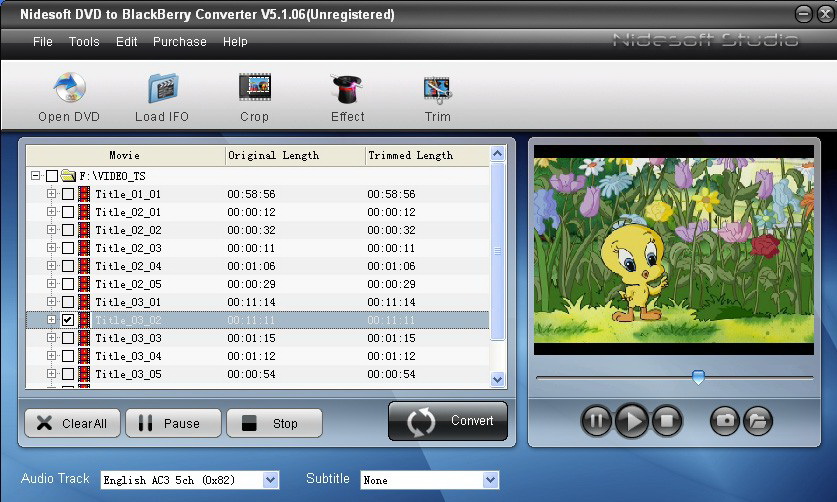The height and width of the screenshot is (502, 837).
Task: Click the preview seek slider handle
Action: click(698, 377)
